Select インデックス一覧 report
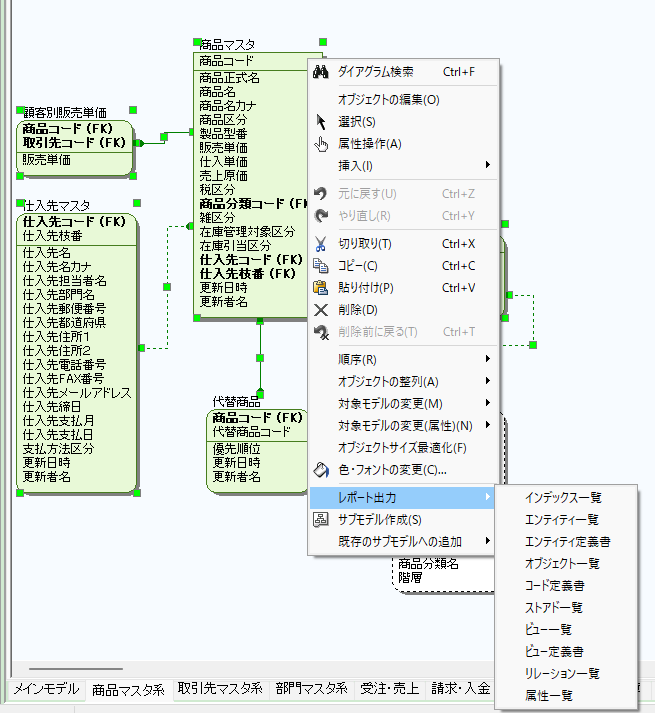Image resolution: width=655 pixels, height=713 pixels. tap(566, 497)
